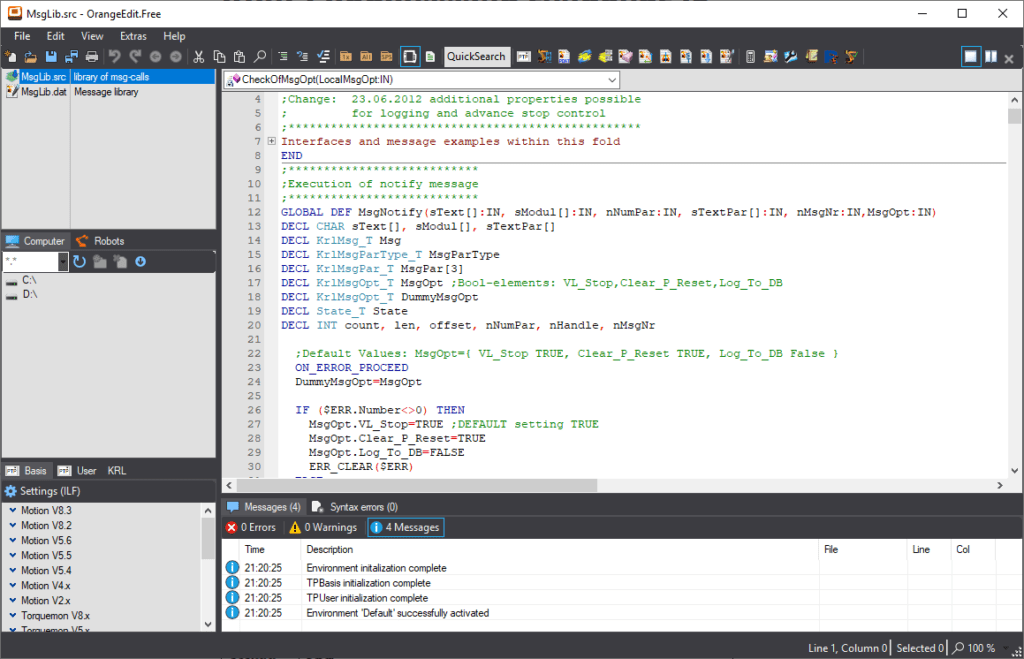Expand the folded region at line 7
The image size is (1024, 659).
[272, 142]
